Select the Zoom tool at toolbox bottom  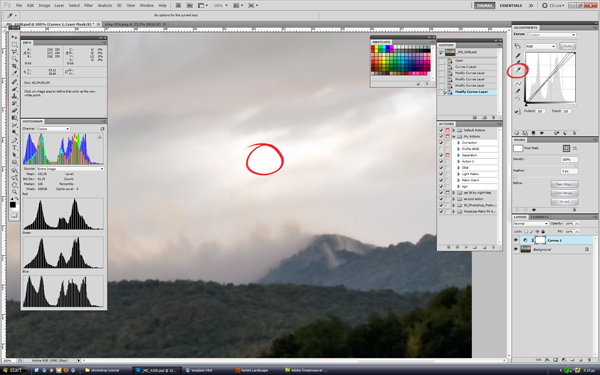(x=14, y=192)
